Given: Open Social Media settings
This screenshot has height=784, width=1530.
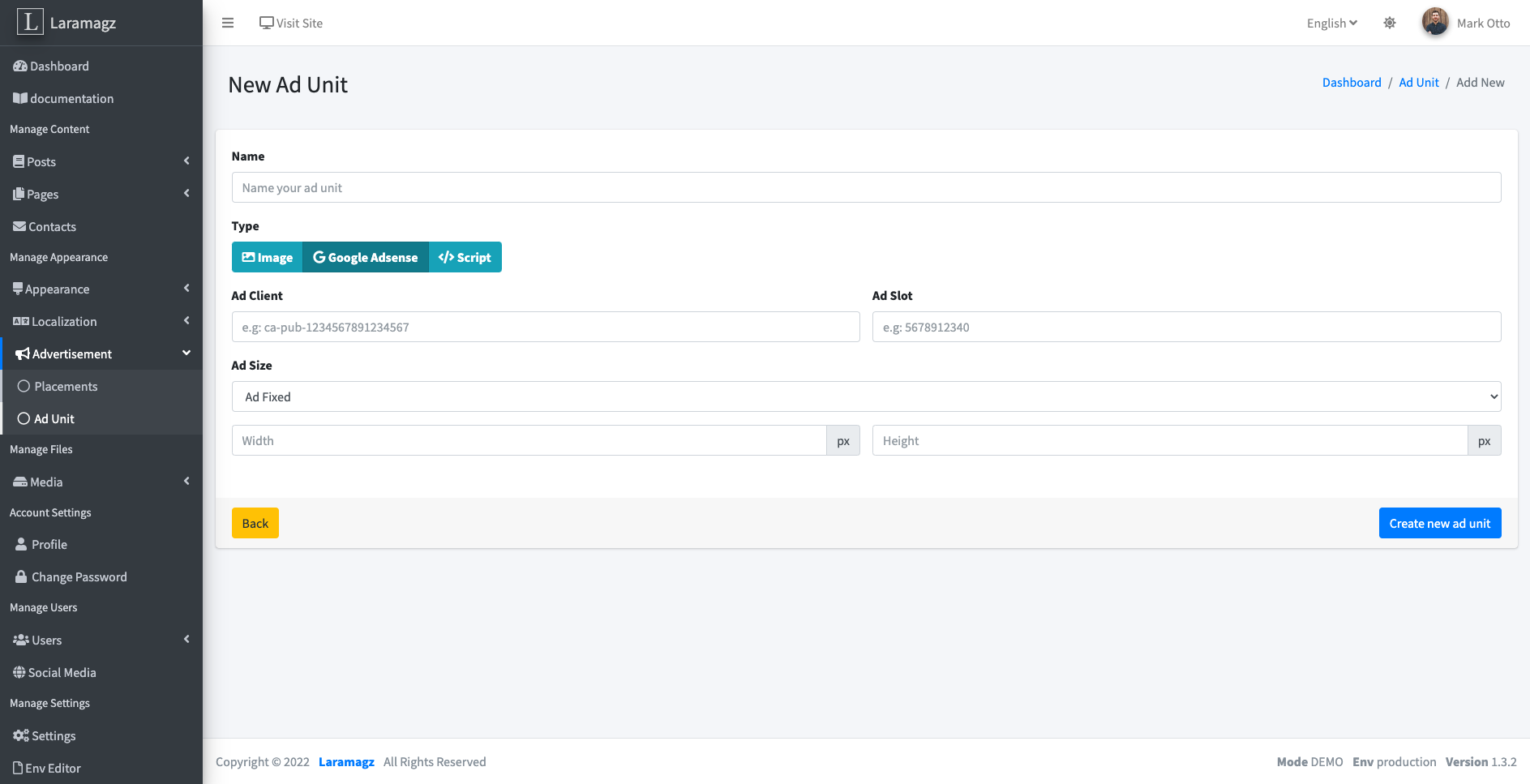Looking at the screenshot, I should coord(61,672).
